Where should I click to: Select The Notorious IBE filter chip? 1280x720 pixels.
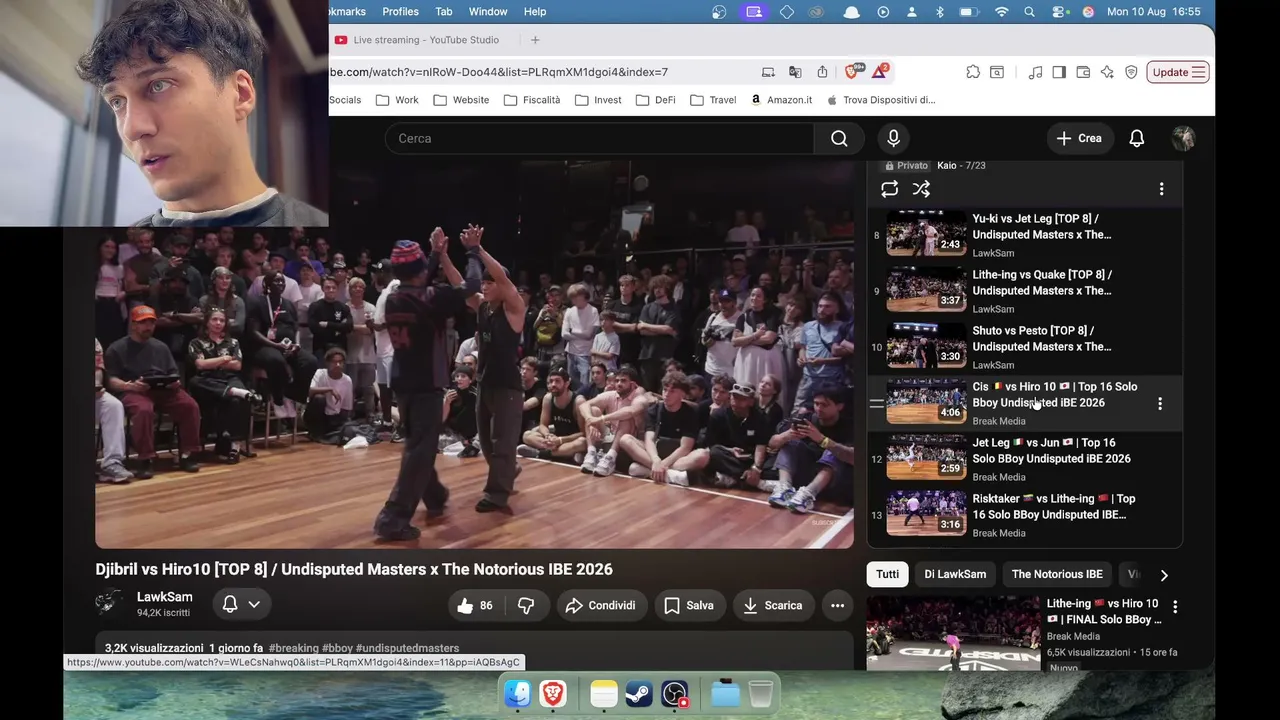[x=1057, y=574]
